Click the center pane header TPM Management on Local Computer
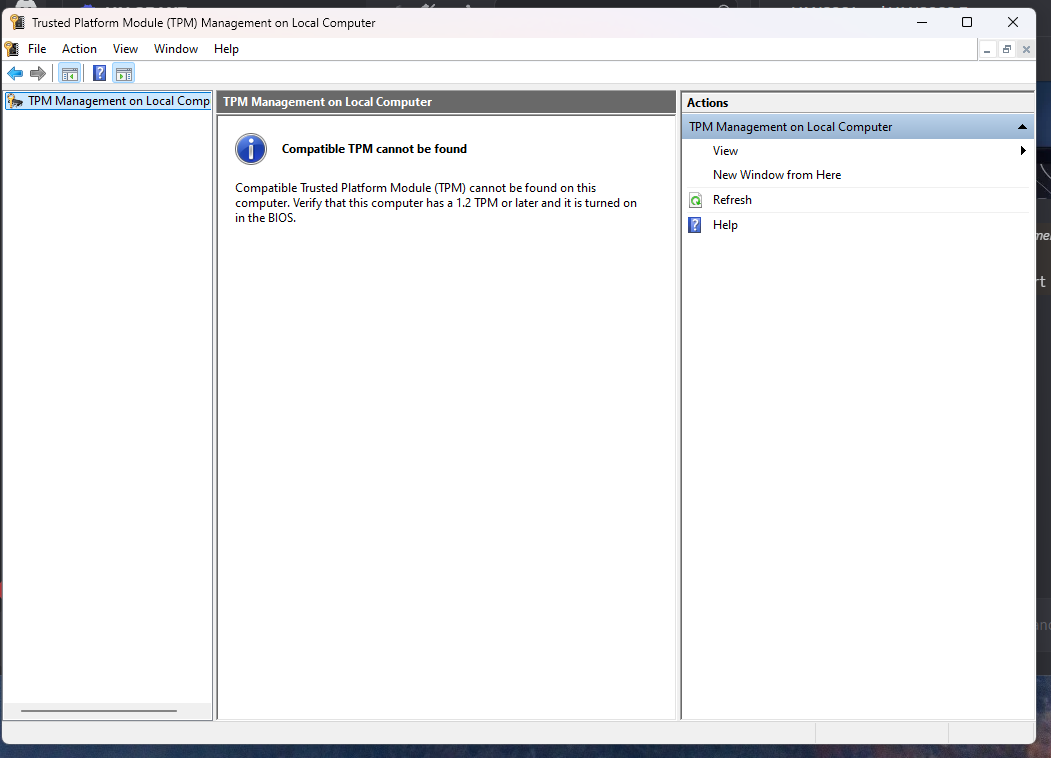 tap(446, 102)
